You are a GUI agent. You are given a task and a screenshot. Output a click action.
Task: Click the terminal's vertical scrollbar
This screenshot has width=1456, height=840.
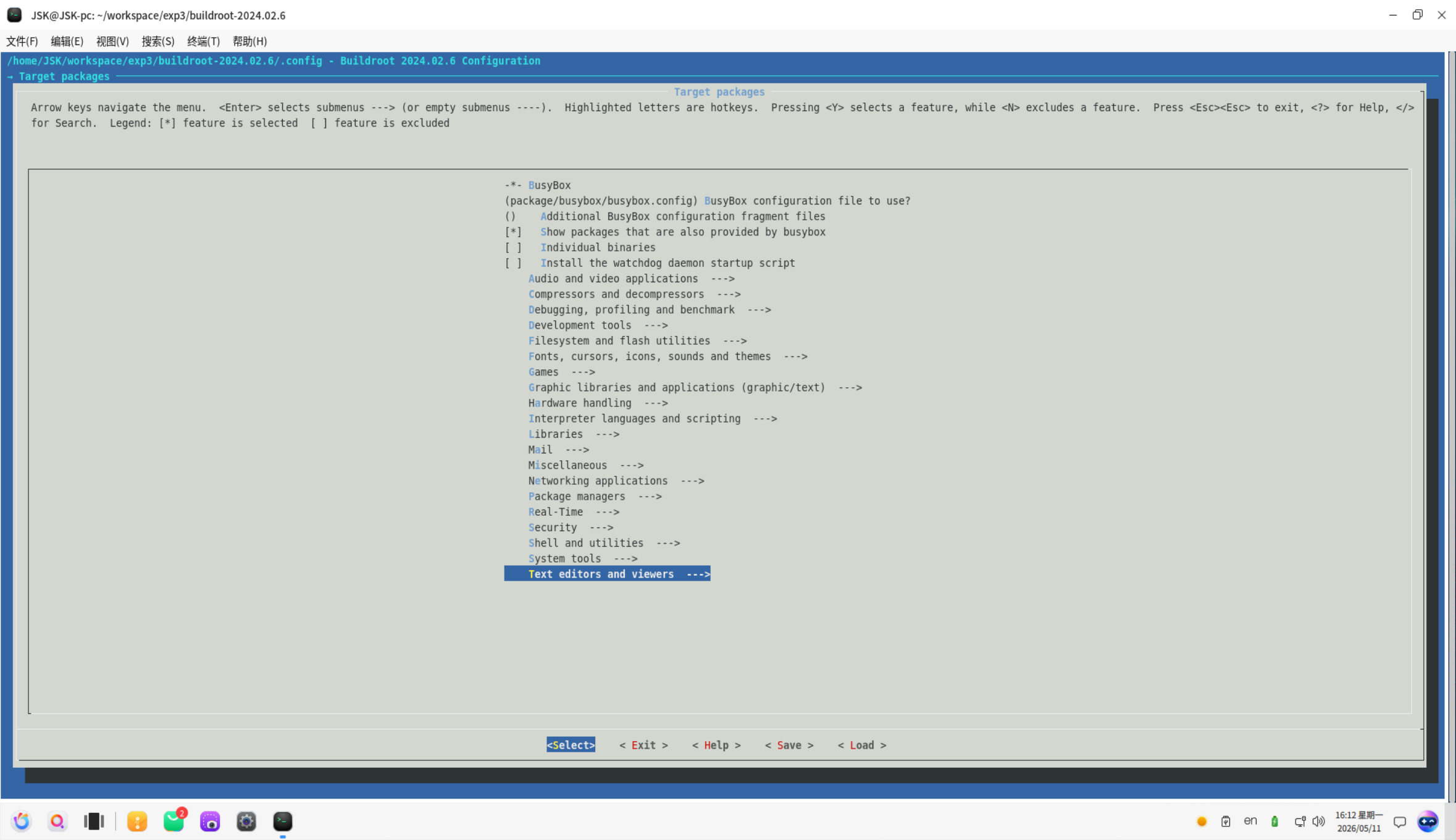1451,426
